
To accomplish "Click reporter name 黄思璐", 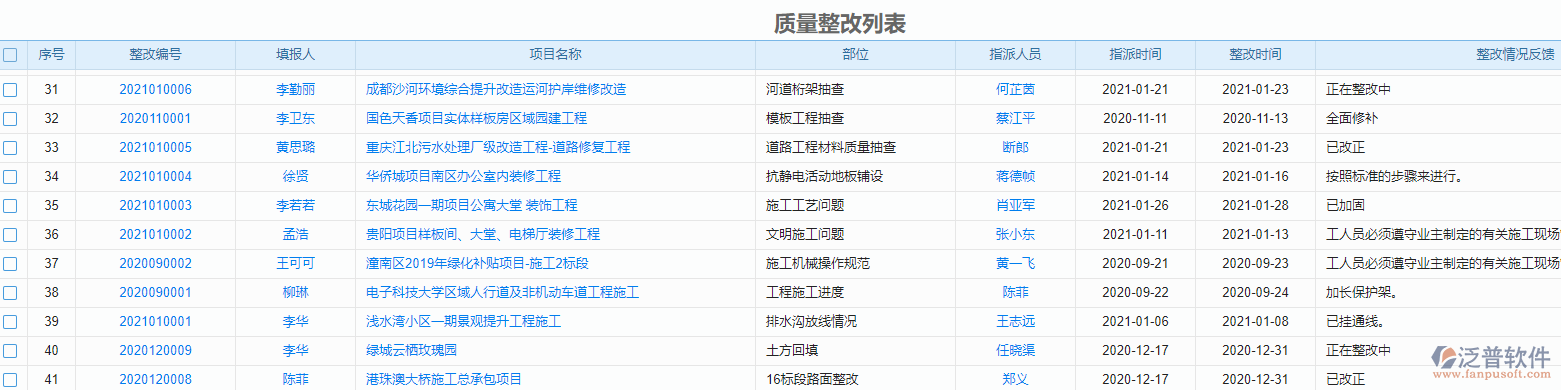I will pos(295,148).
